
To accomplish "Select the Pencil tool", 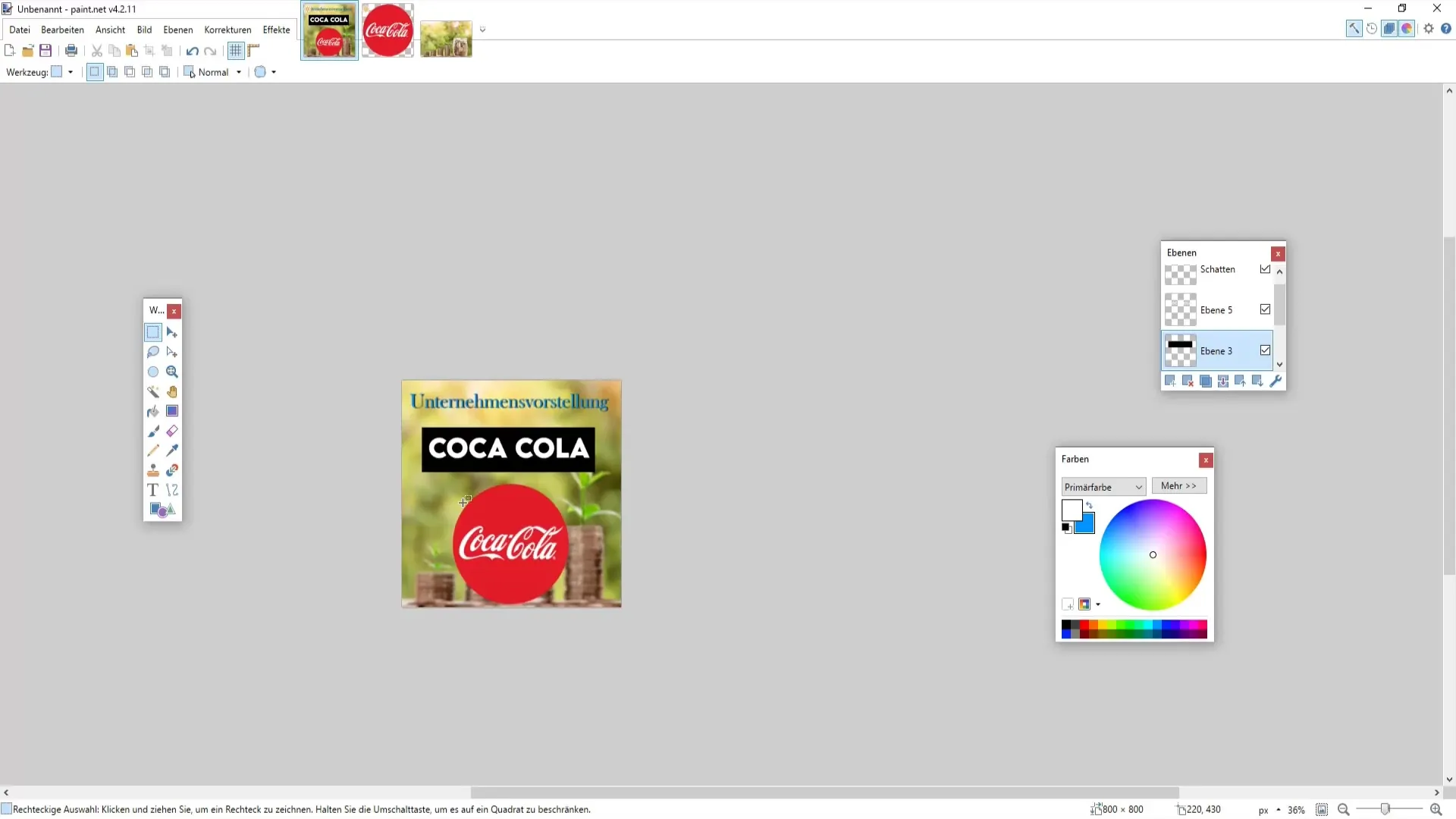I will (x=153, y=450).
